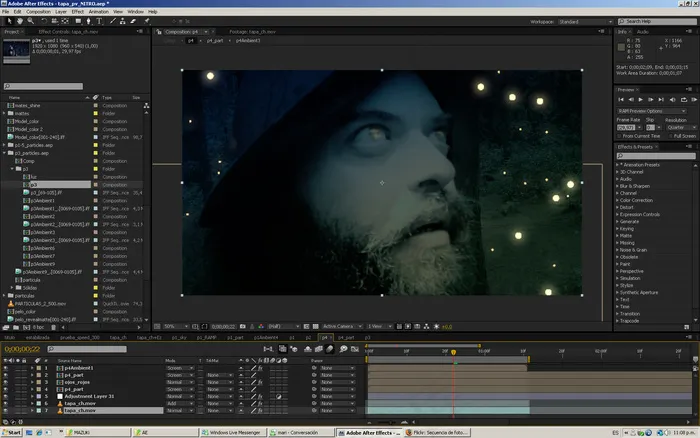
Task: Activate the Rotation tool
Action: 42,20
